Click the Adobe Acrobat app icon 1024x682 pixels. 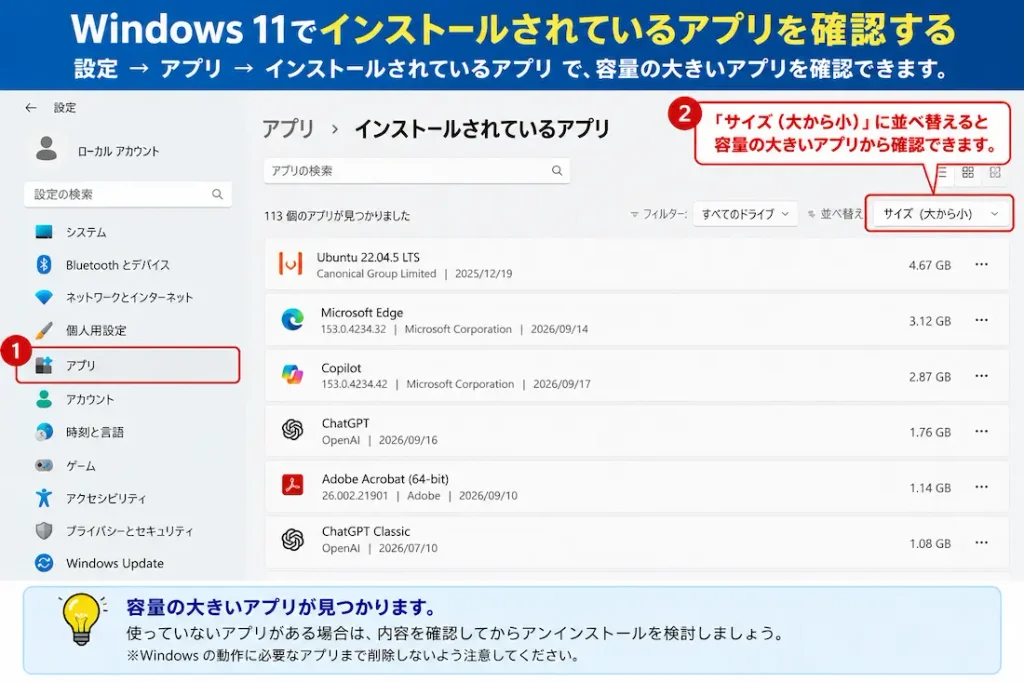coord(293,485)
